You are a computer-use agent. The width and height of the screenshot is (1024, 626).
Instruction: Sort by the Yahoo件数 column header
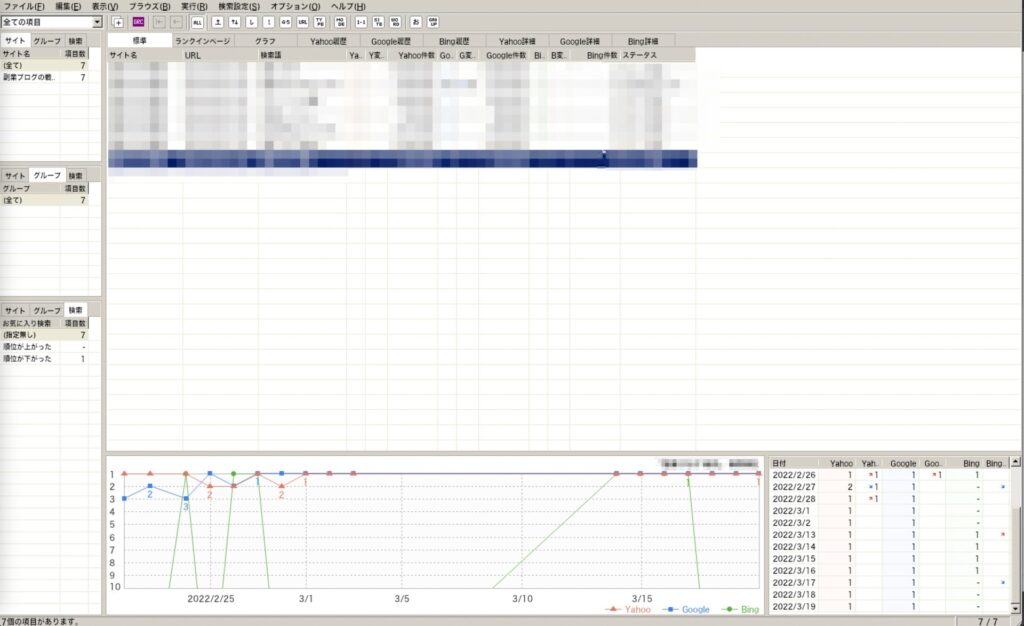click(x=413, y=55)
